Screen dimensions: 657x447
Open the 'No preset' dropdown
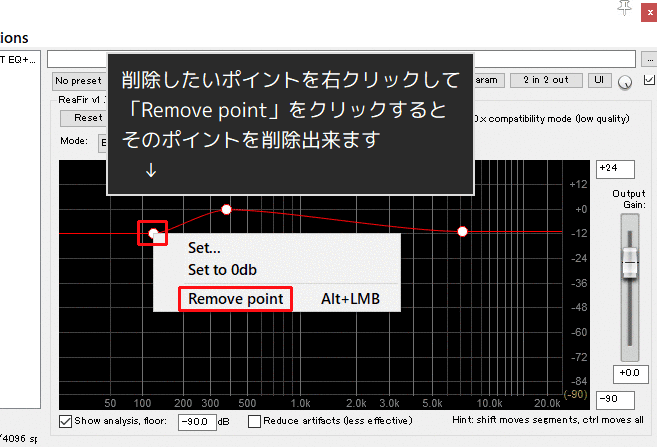pyautogui.click(x=78, y=80)
